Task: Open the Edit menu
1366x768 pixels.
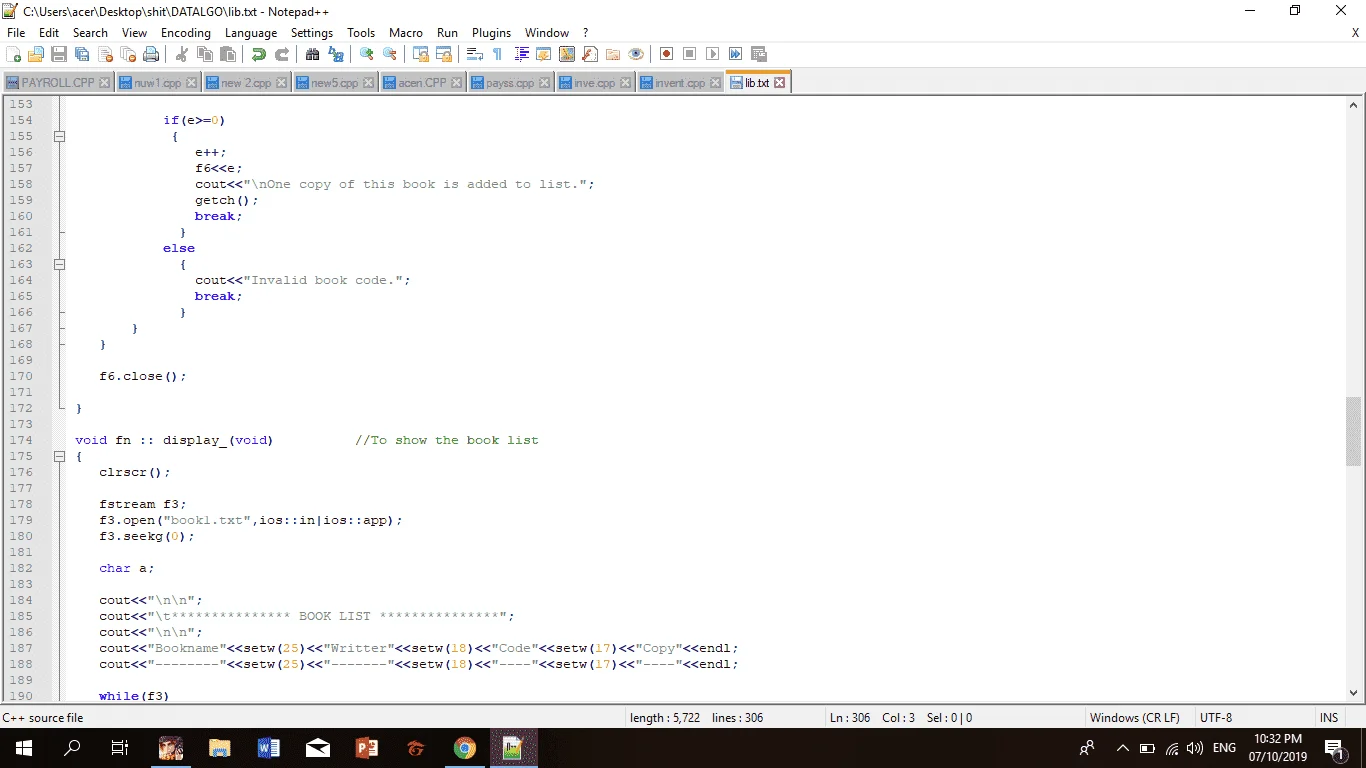Action: (49, 33)
